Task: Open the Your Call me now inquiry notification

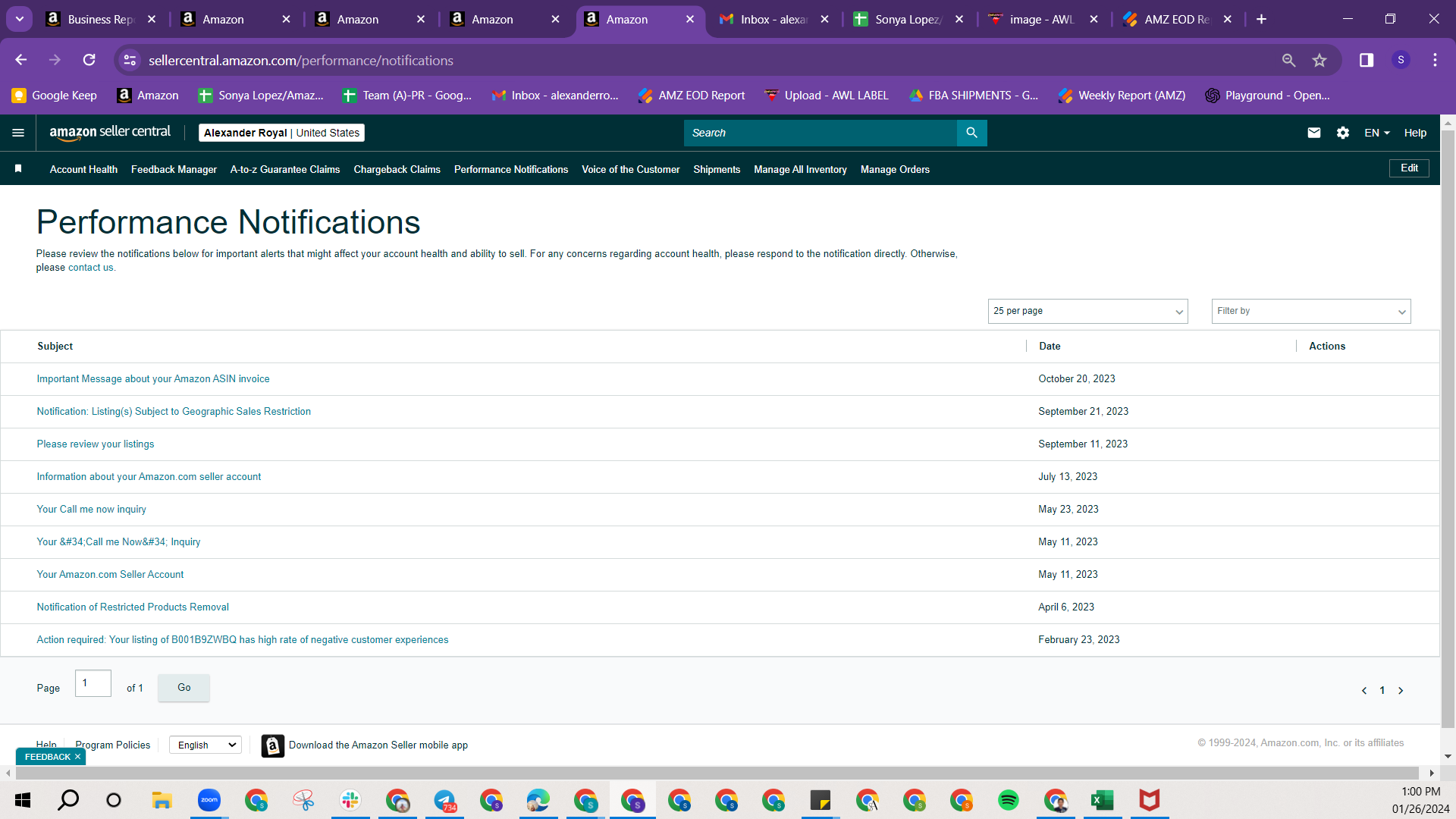Action: pyautogui.click(x=92, y=510)
